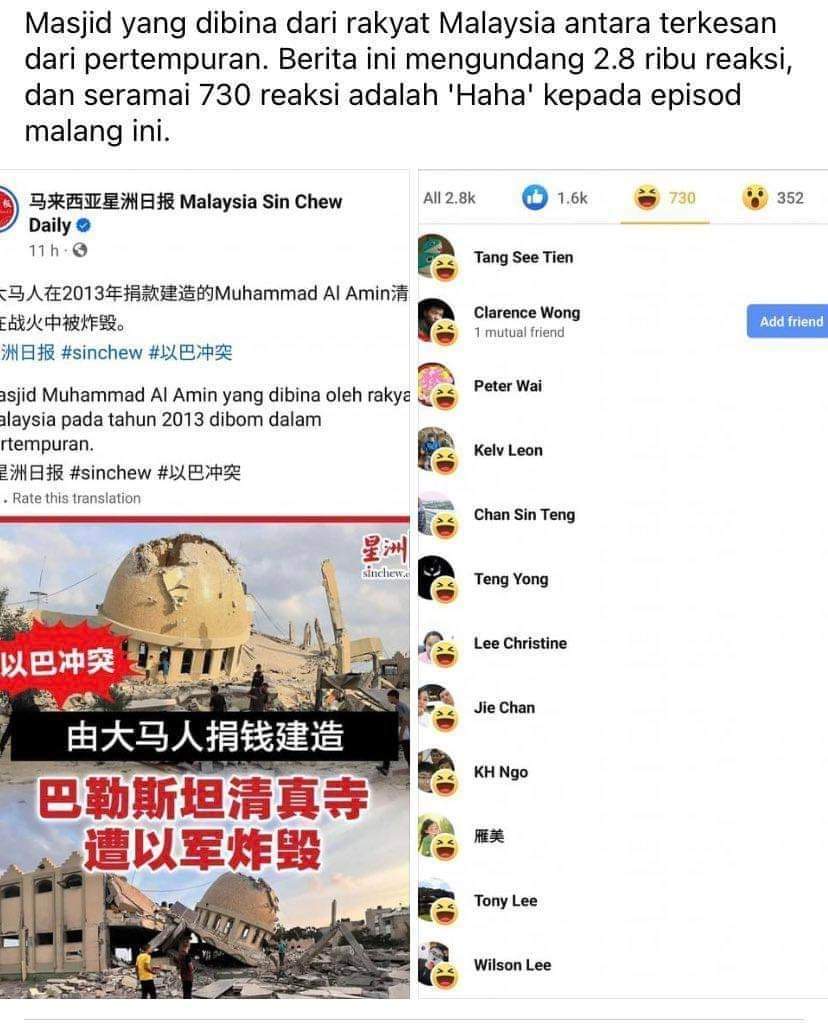The height and width of the screenshot is (1023, 828).
Task: Click the Rate this translation link
Action: pos(76,498)
